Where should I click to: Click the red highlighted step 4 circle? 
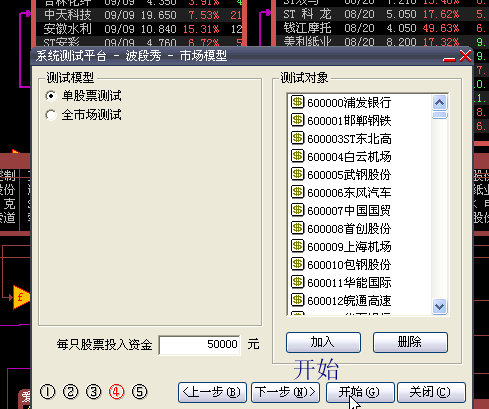116,392
